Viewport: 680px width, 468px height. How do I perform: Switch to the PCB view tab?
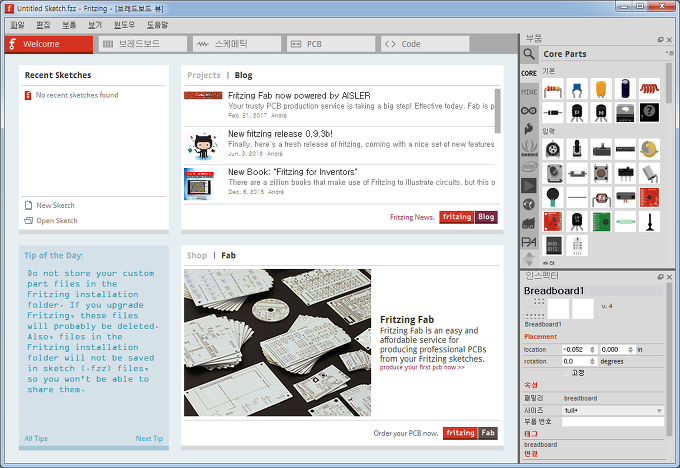331,44
